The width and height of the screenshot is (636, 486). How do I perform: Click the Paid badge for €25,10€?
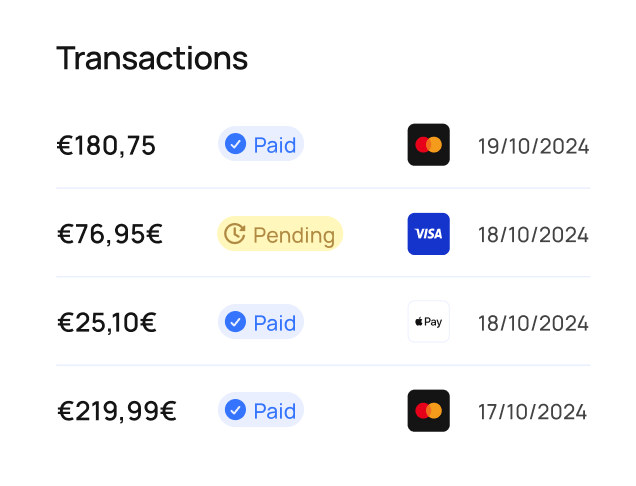[261, 322]
